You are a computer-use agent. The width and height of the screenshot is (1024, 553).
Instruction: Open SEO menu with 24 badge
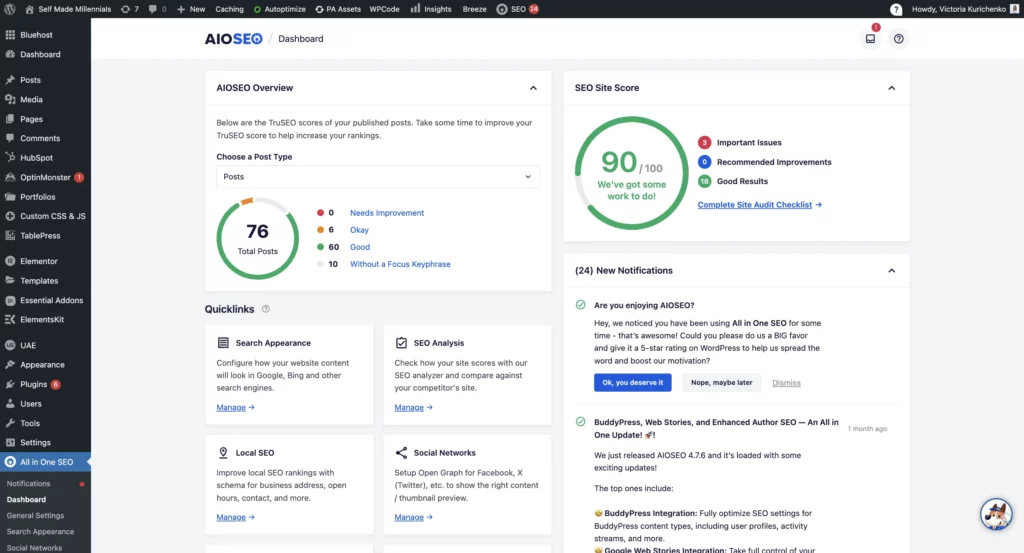coord(517,9)
